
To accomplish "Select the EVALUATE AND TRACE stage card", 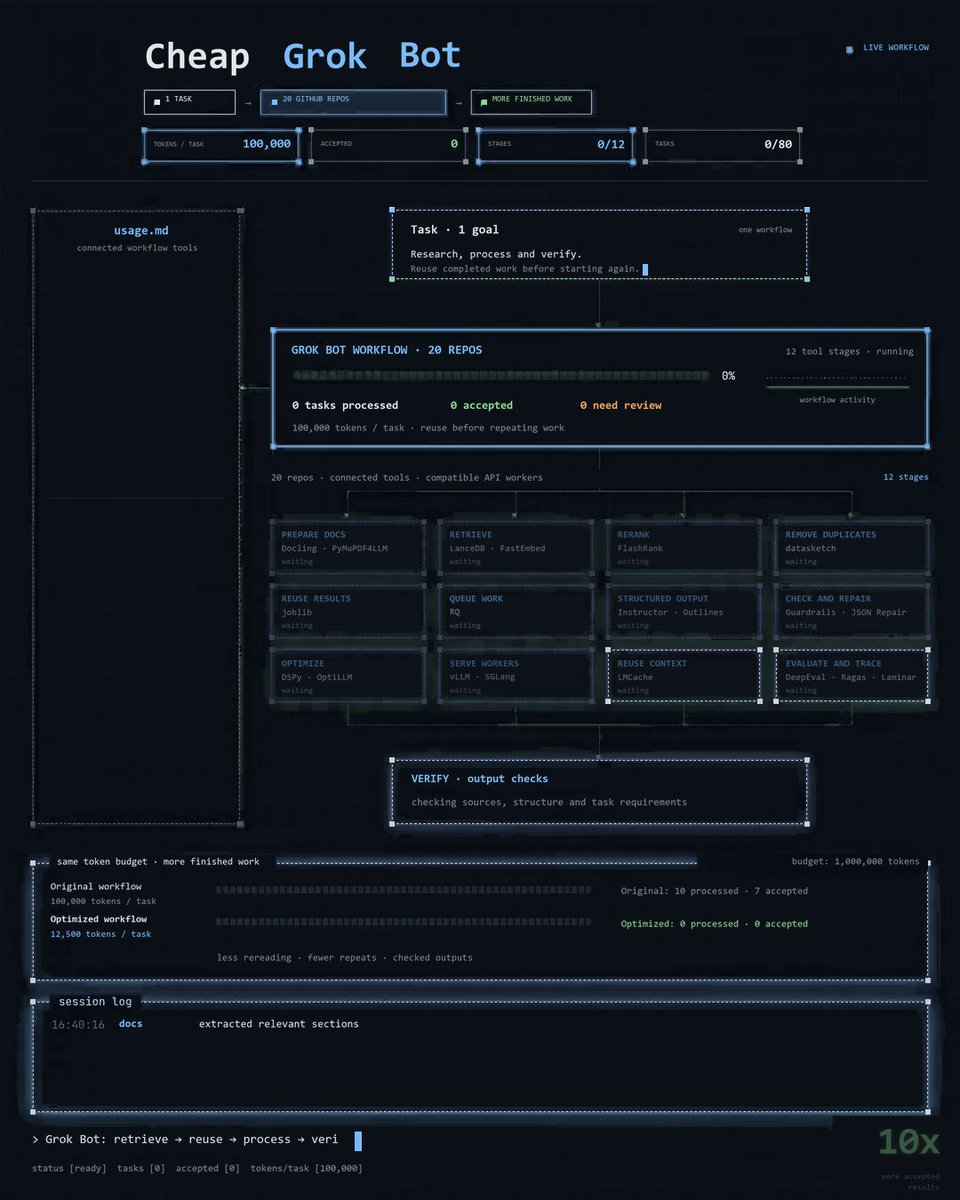I will coord(852,675).
